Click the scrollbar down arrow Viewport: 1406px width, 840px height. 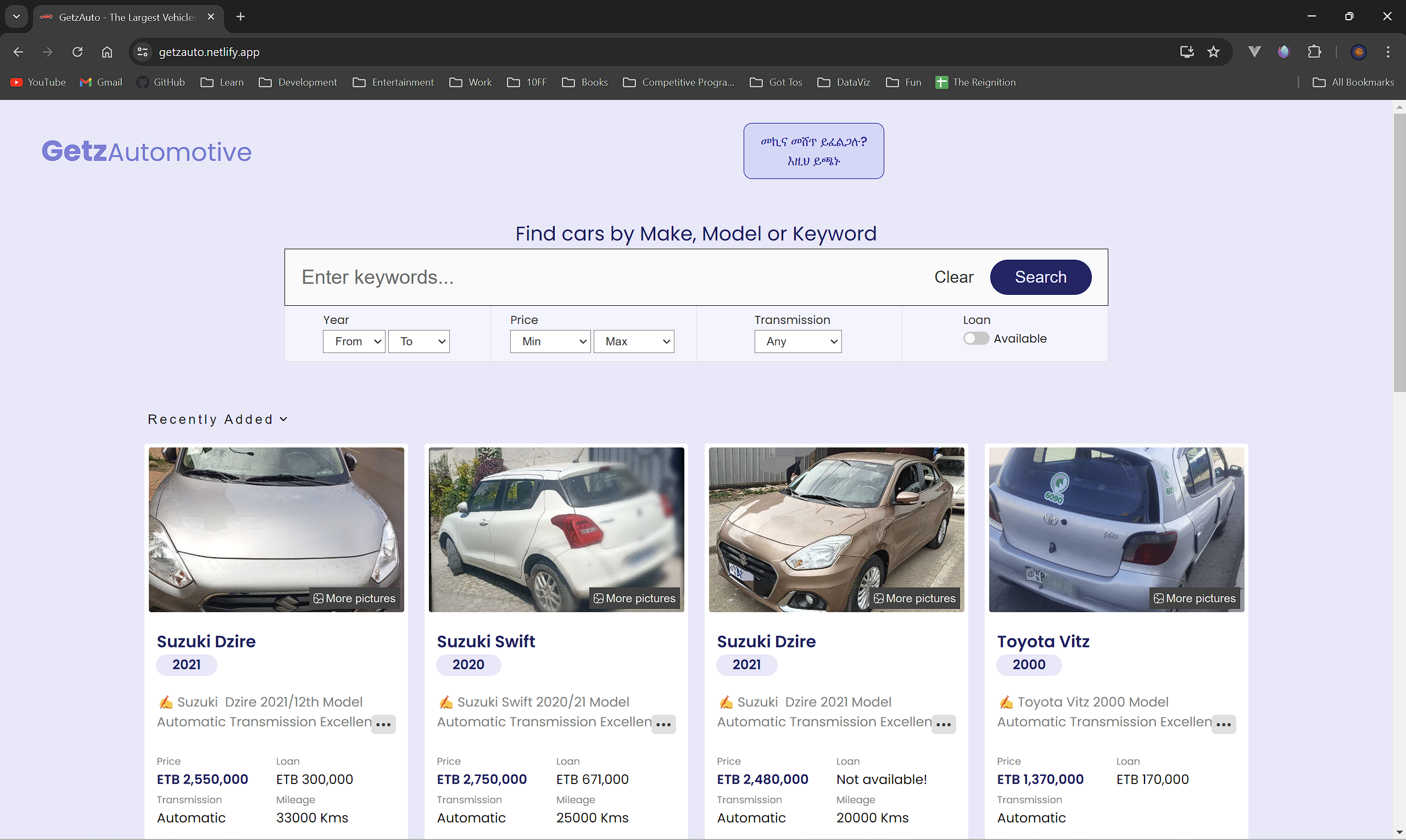(x=1399, y=833)
